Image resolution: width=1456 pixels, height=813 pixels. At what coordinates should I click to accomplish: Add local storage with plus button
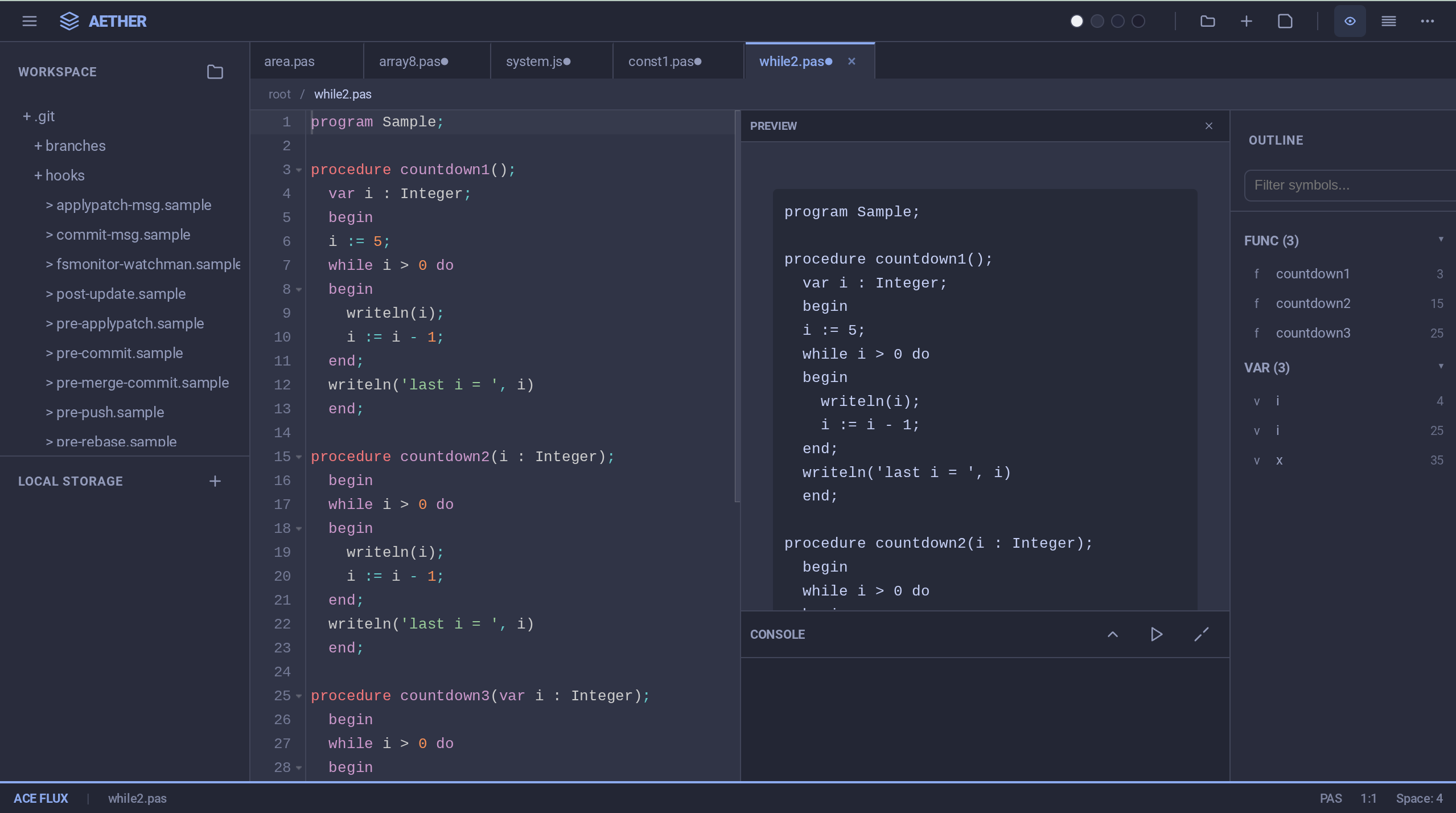215,481
